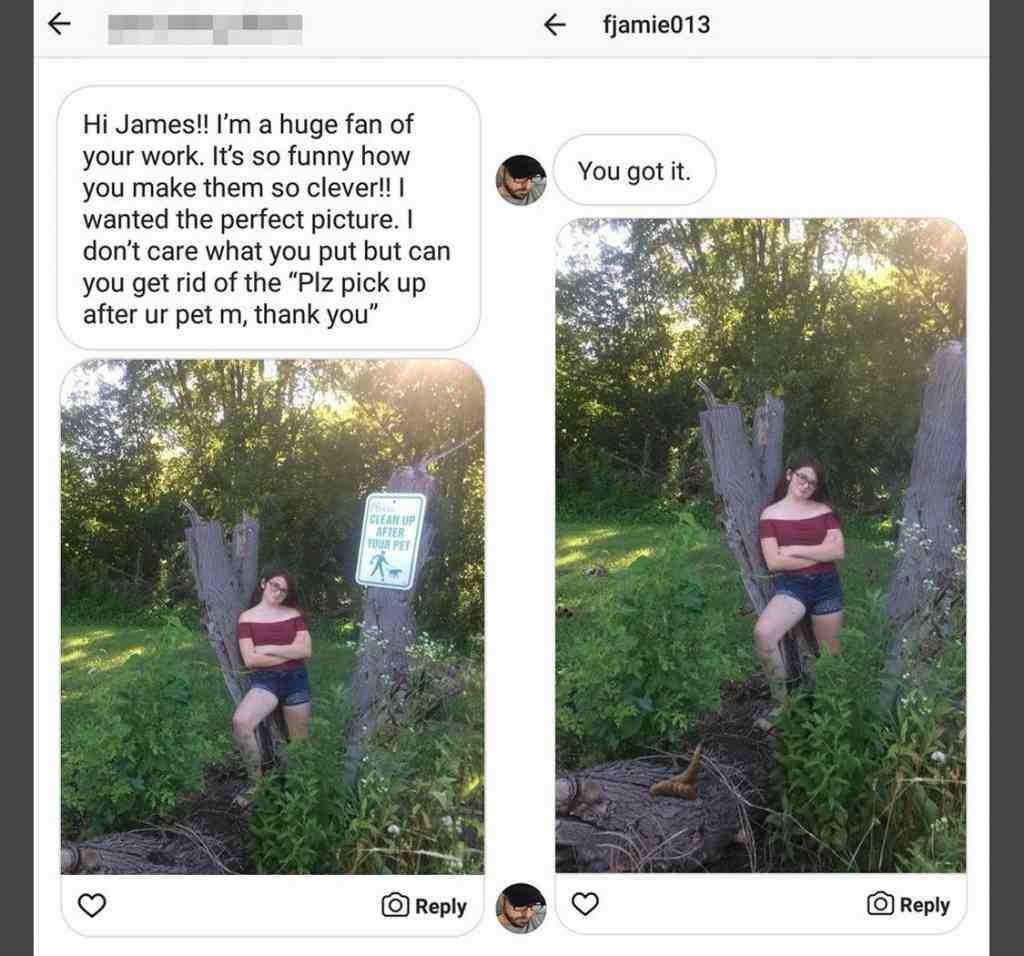Go back using the left conversation's arrow
This screenshot has height=956, width=1024.
coord(59,25)
